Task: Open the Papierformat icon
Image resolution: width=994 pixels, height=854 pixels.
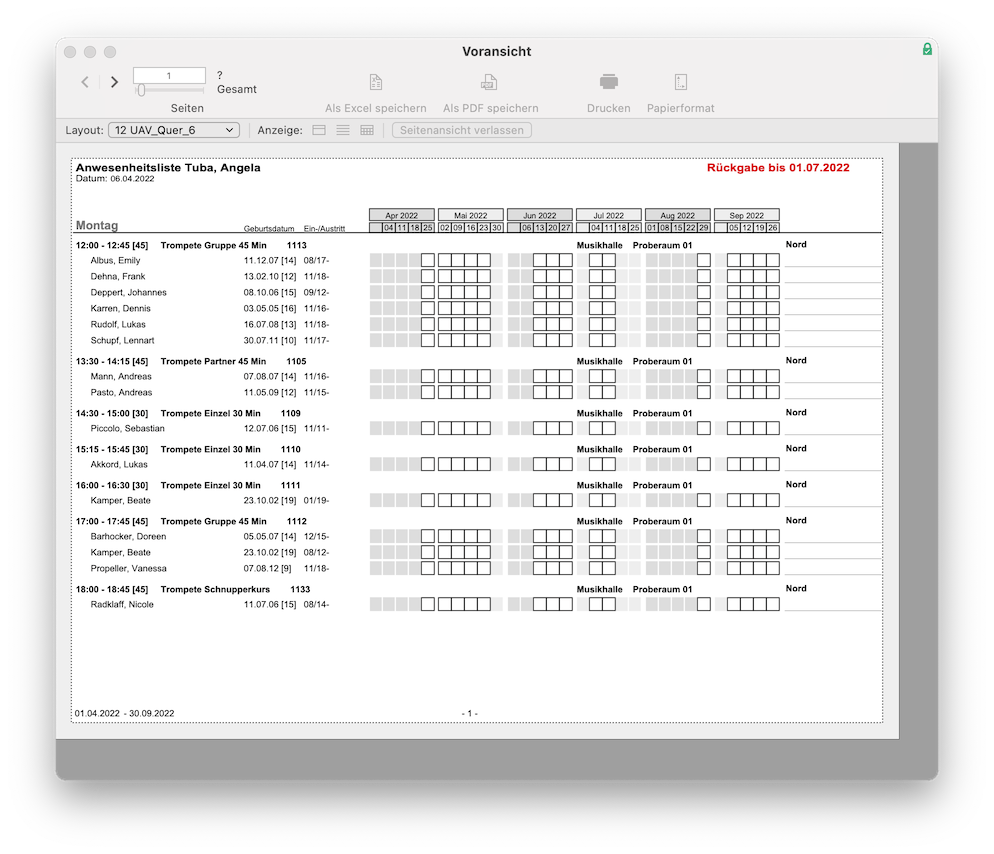Action: [x=680, y=82]
